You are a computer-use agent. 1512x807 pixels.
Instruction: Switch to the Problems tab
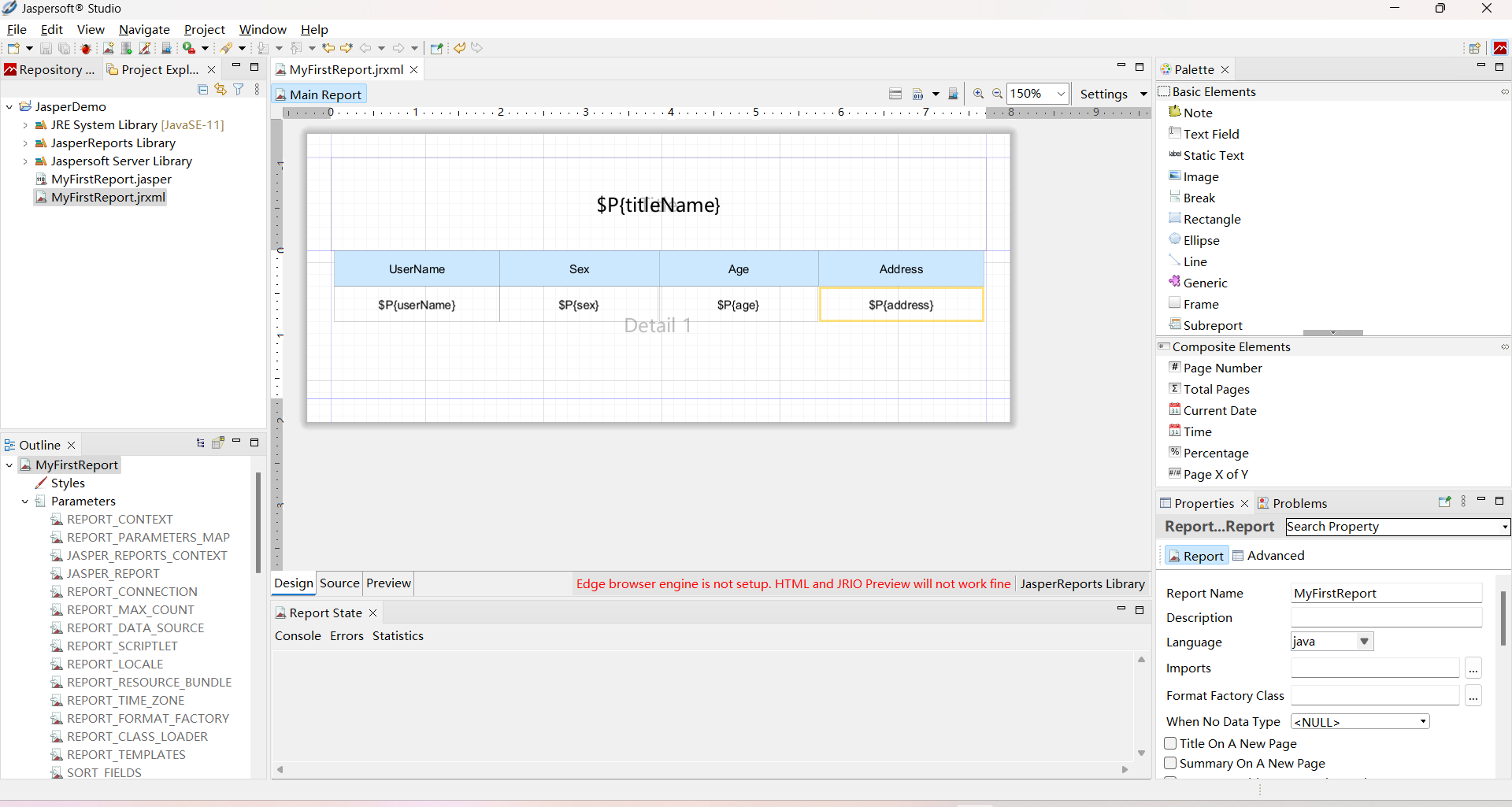pyautogui.click(x=1292, y=503)
